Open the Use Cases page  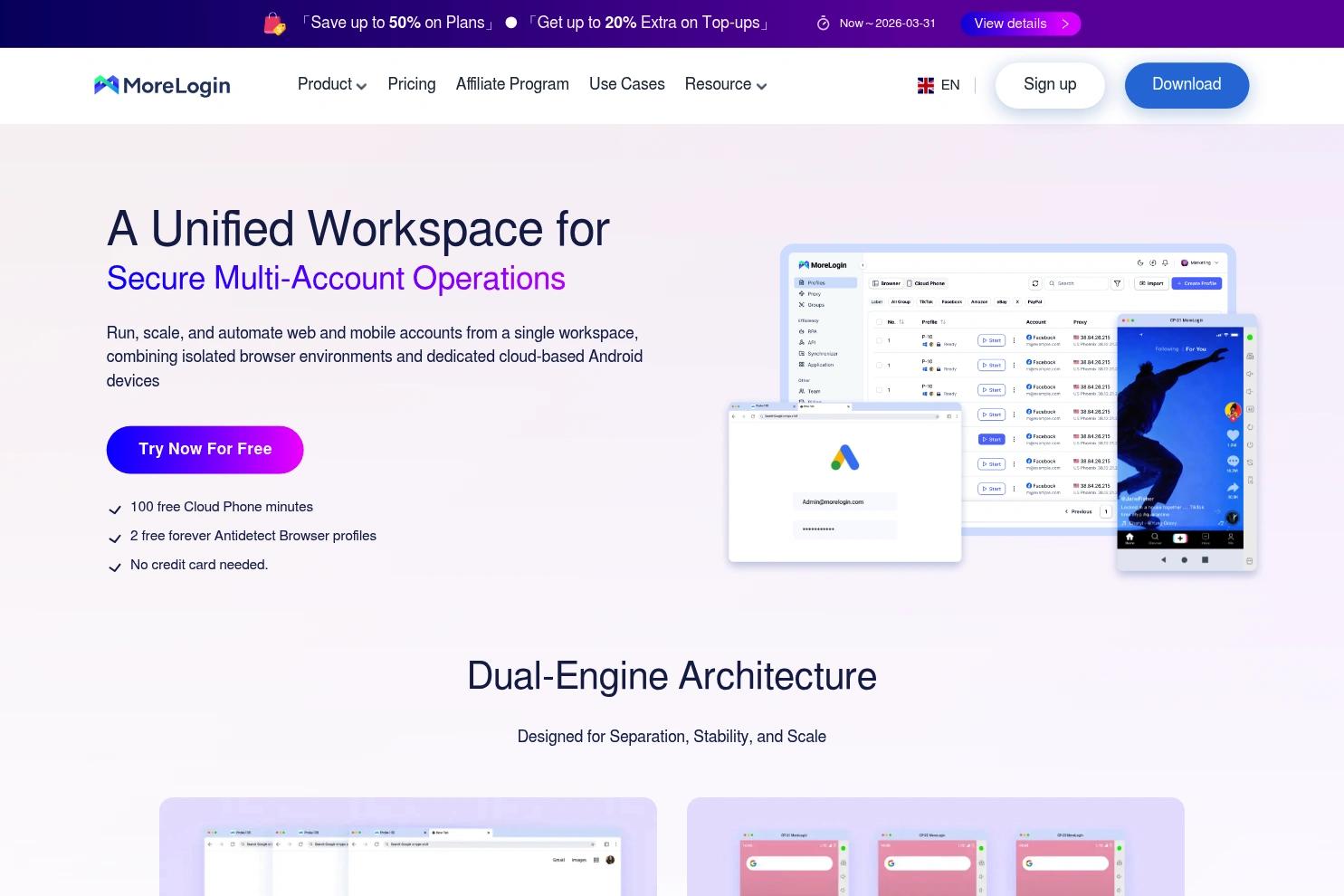pos(627,84)
